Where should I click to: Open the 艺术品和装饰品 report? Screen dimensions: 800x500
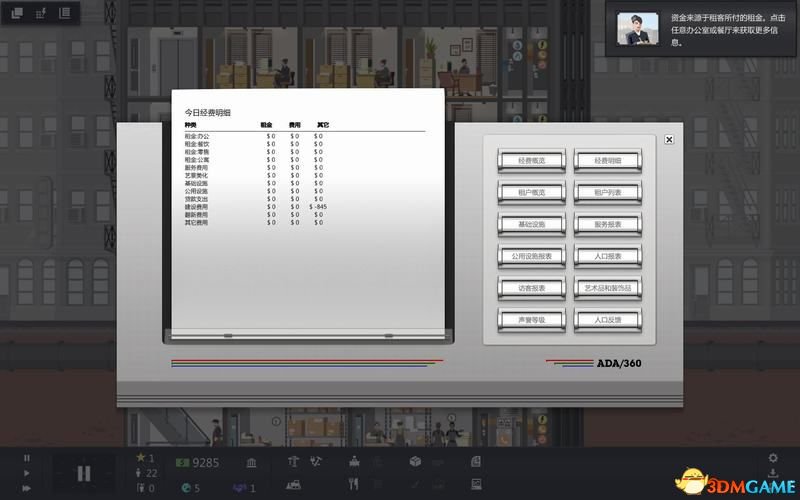(x=608, y=288)
